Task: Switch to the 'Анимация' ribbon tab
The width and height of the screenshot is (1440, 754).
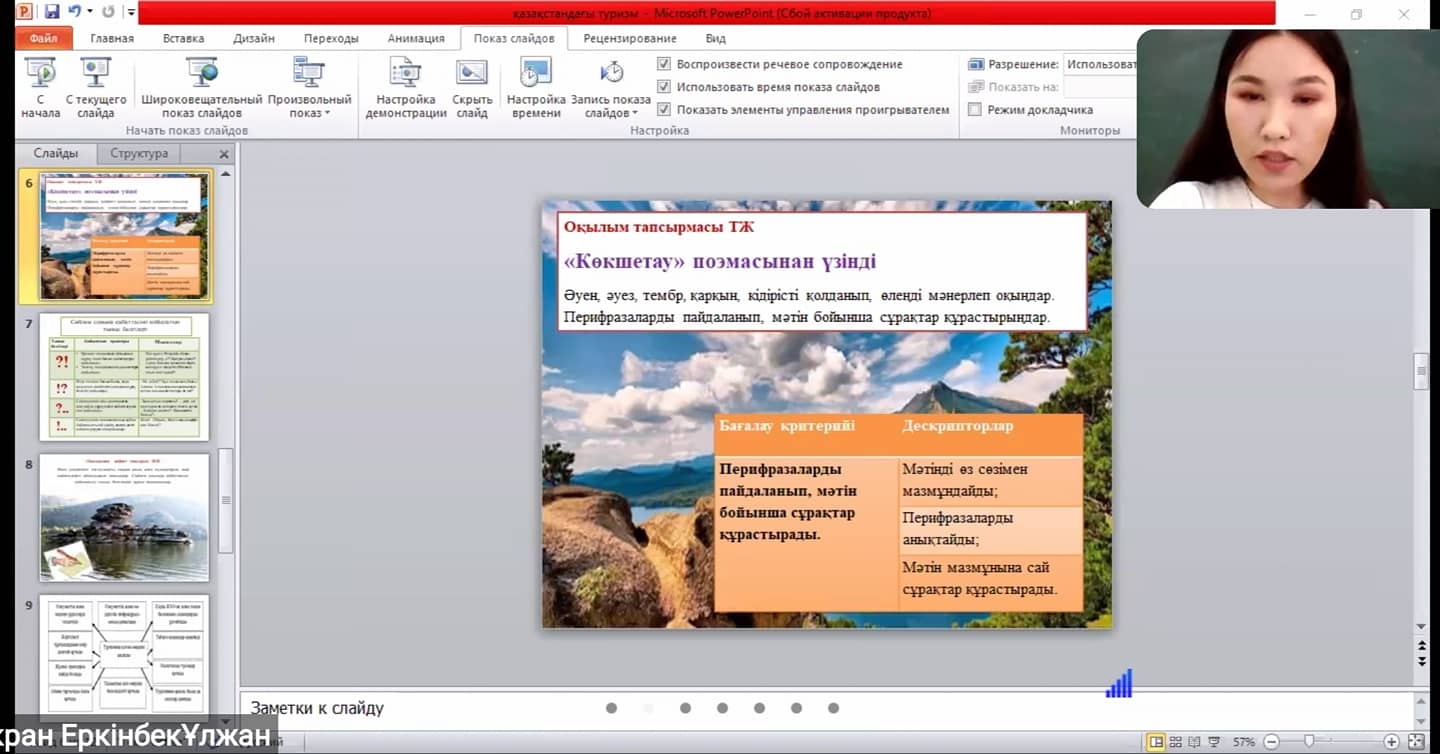Action: [x=416, y=38]
